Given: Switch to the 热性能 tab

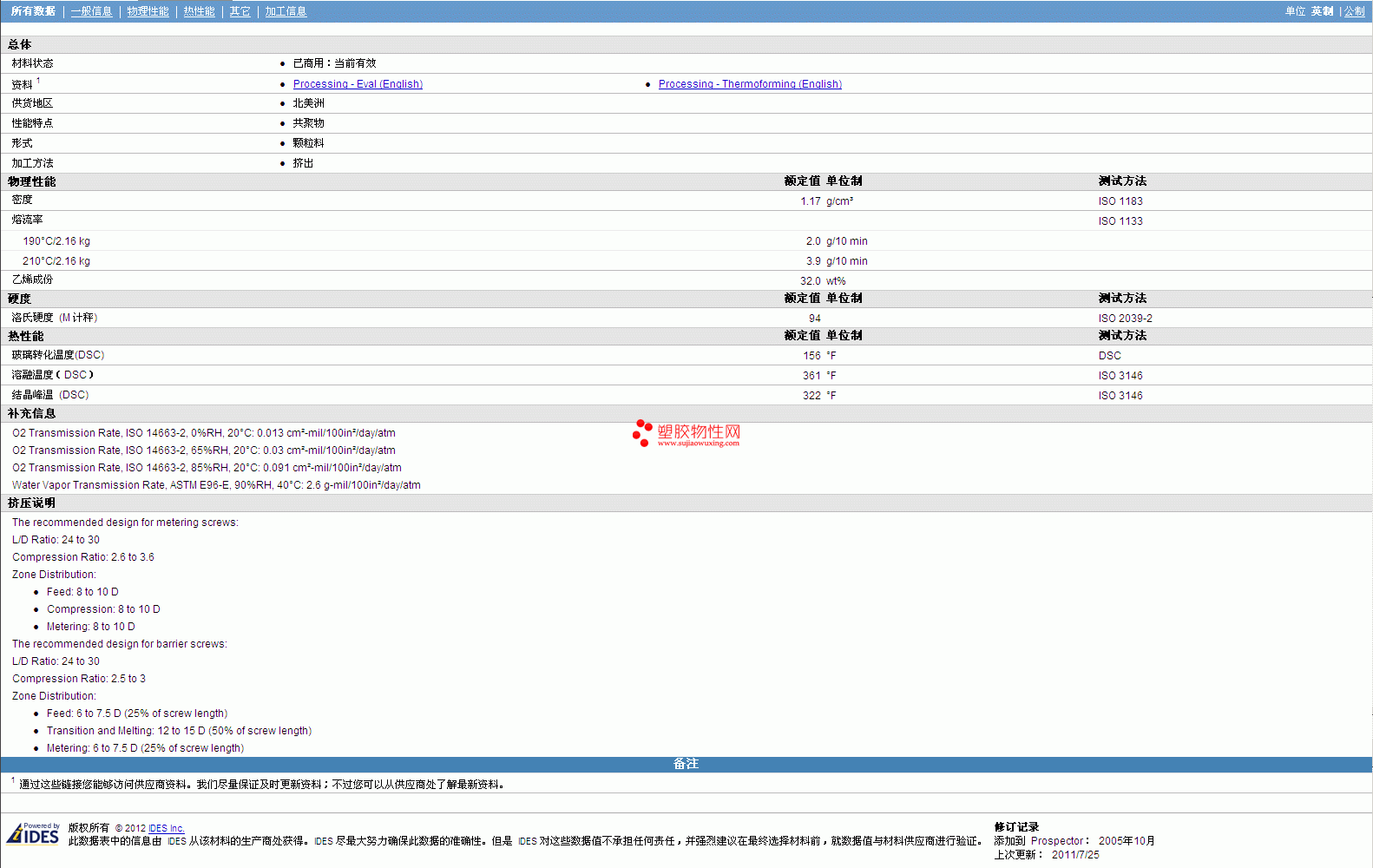Looking at the screenshot, I should pos(199,11).
